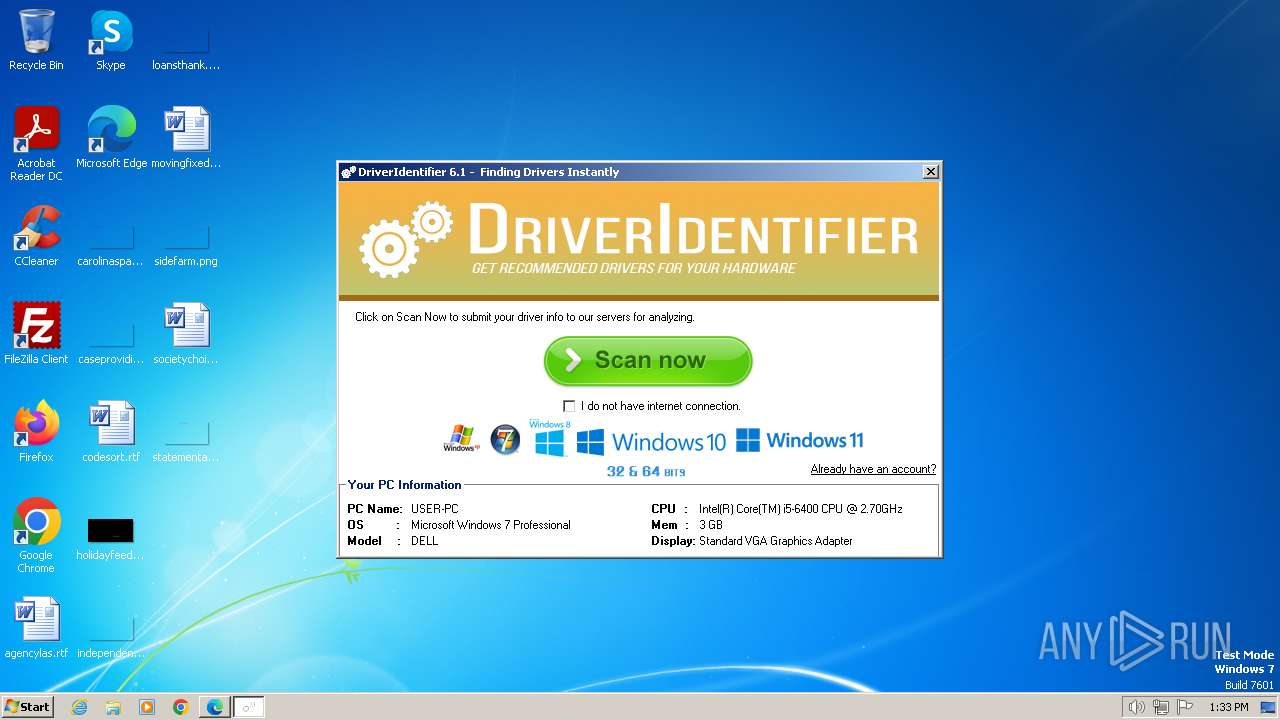Click the 'DELL' model value
The height and width of the screenshot is (720, 1280).
pyautogui.click(x=424, y=541)
